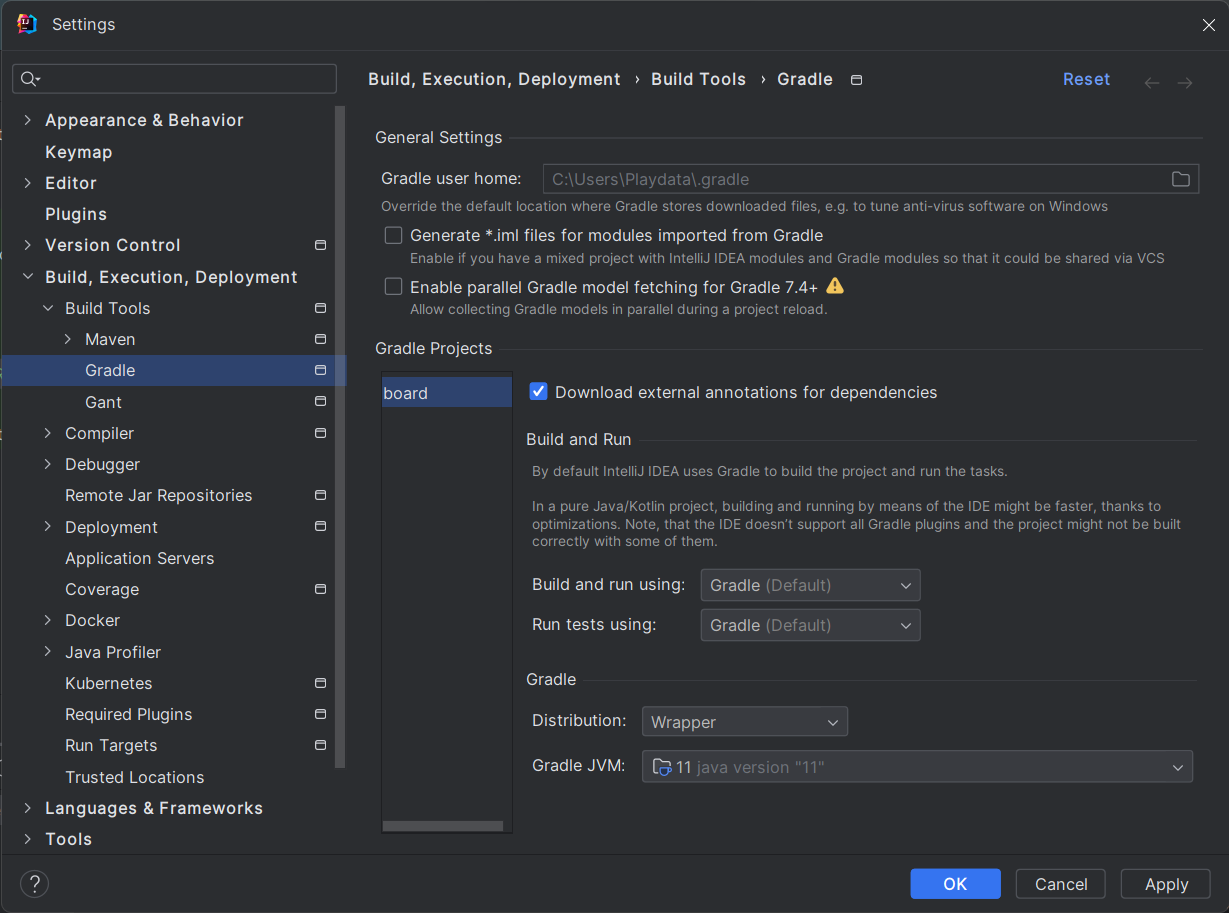Viewport: 1229px width, 913px height.
Task: Select Application Servers in settings tree
Action: [139, 558]
